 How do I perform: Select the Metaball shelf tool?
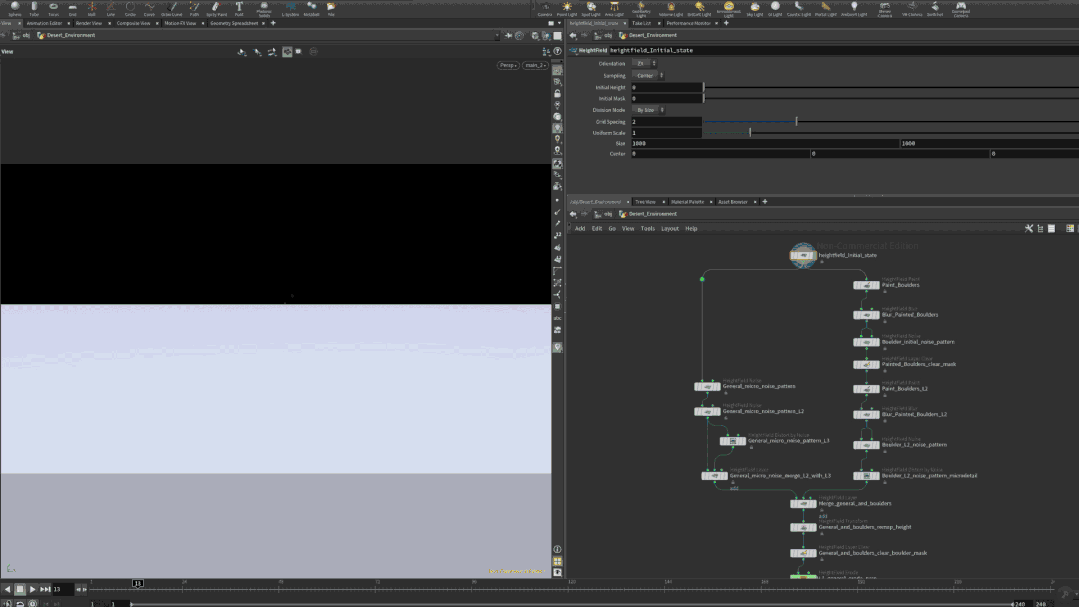click(x=311, y=8)
